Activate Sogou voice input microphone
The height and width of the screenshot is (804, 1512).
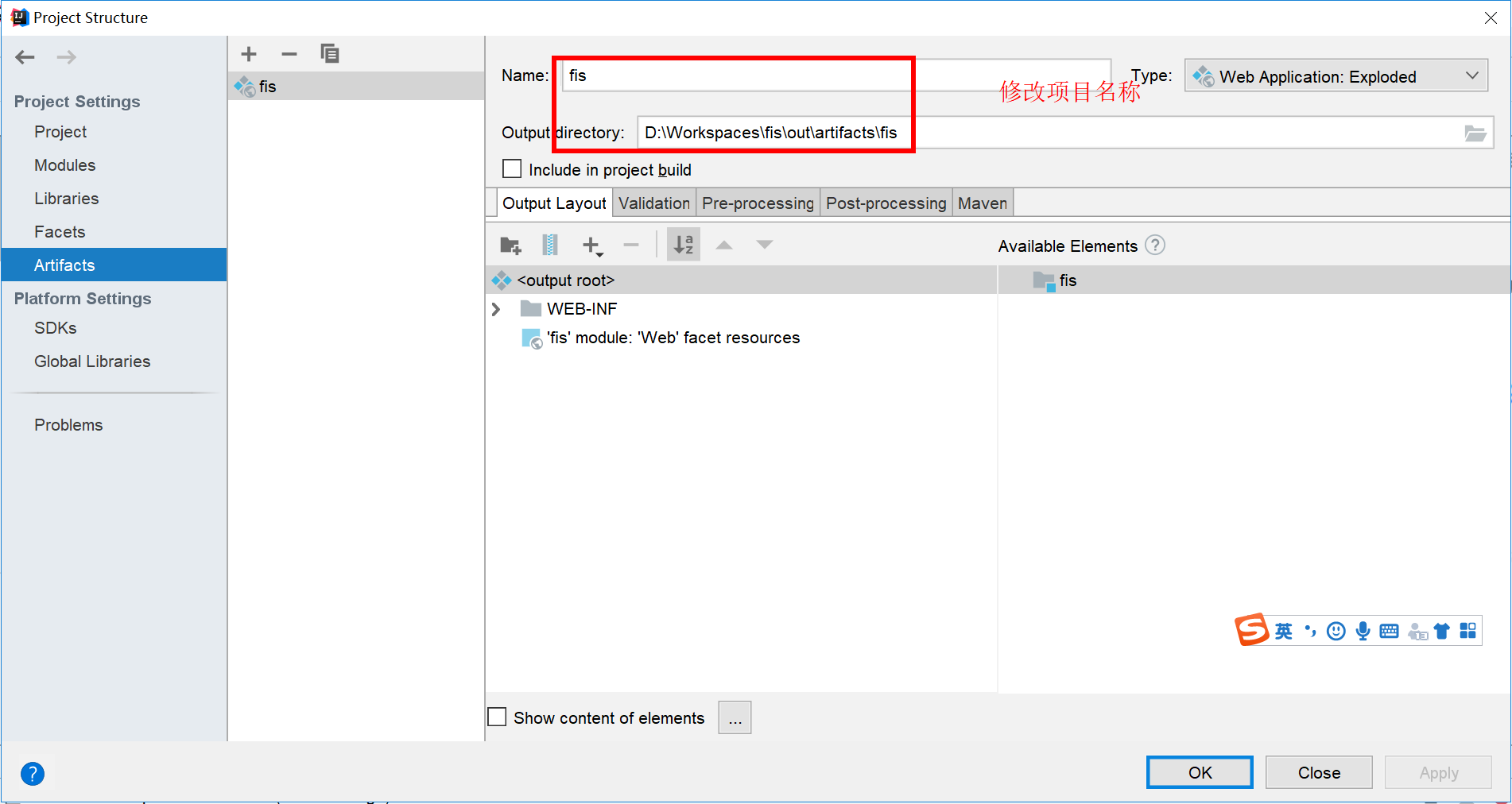[1363, 631]
